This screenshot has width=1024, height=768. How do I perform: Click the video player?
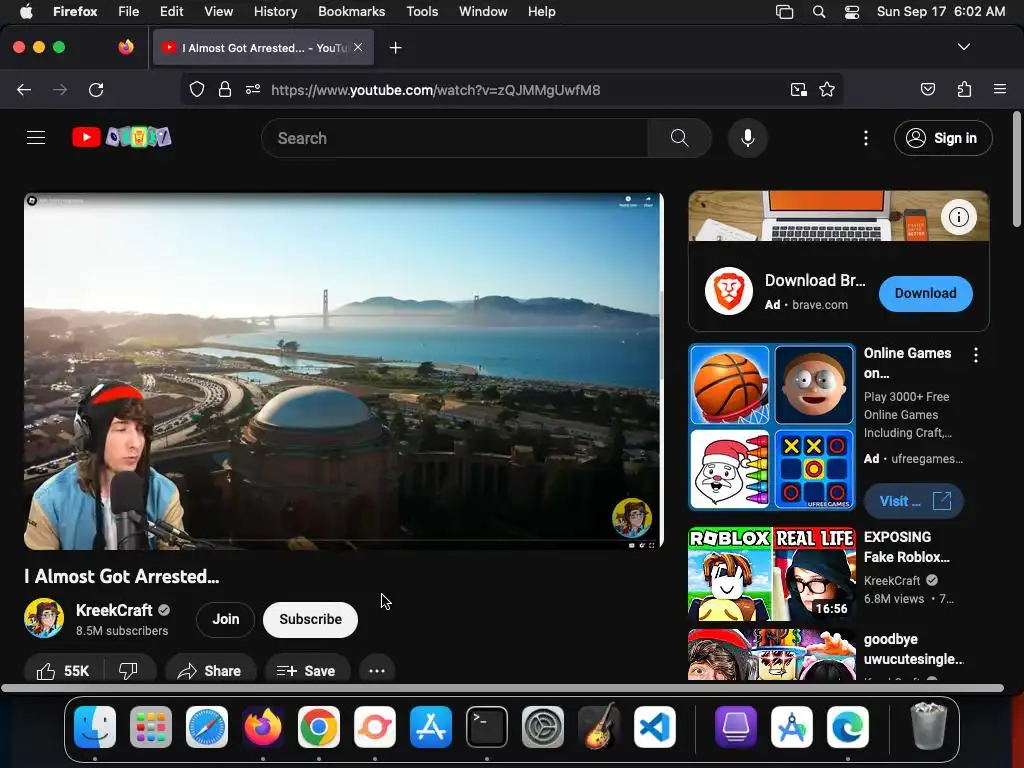pyautogui.click(x=344, y=370)
